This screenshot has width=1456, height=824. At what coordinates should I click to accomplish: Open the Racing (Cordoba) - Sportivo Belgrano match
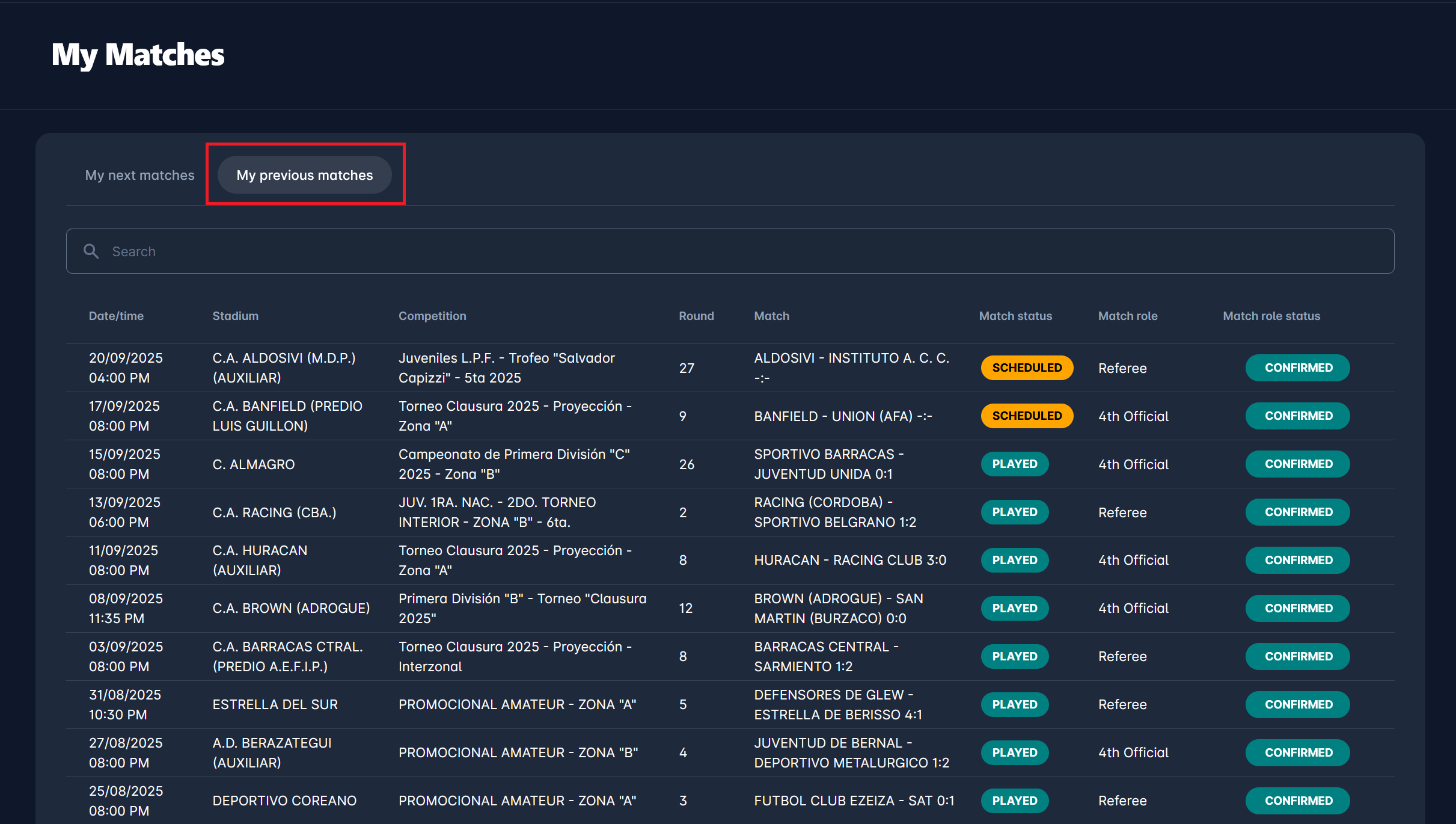pyautogui.click(x=834, y=512)
